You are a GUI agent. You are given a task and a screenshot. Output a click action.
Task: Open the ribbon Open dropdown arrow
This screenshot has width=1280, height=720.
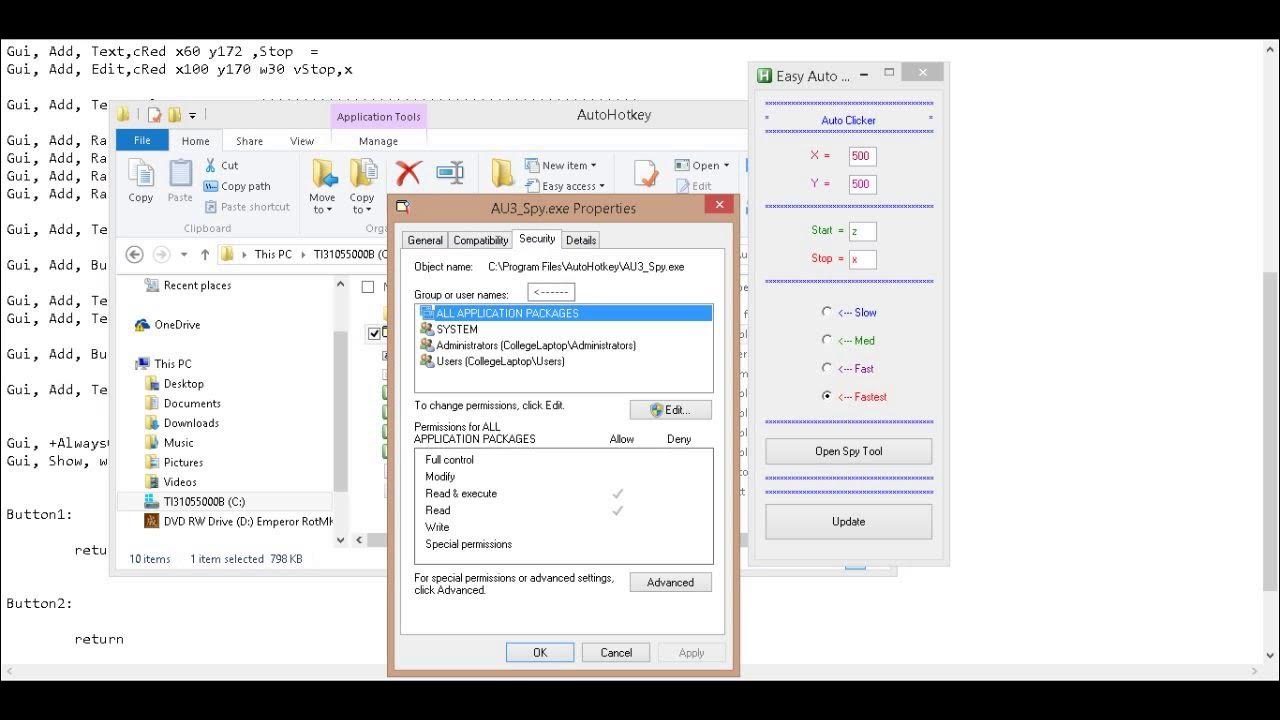pos(726,166)
